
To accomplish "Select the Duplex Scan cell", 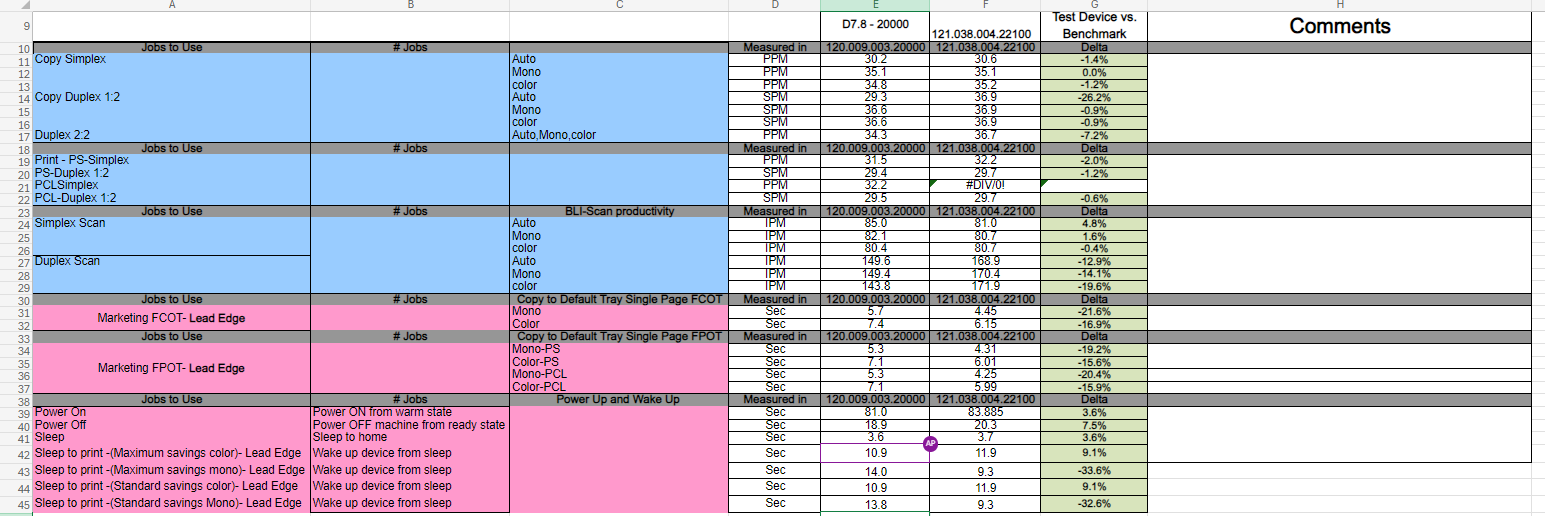I will [x=172, y=261].
